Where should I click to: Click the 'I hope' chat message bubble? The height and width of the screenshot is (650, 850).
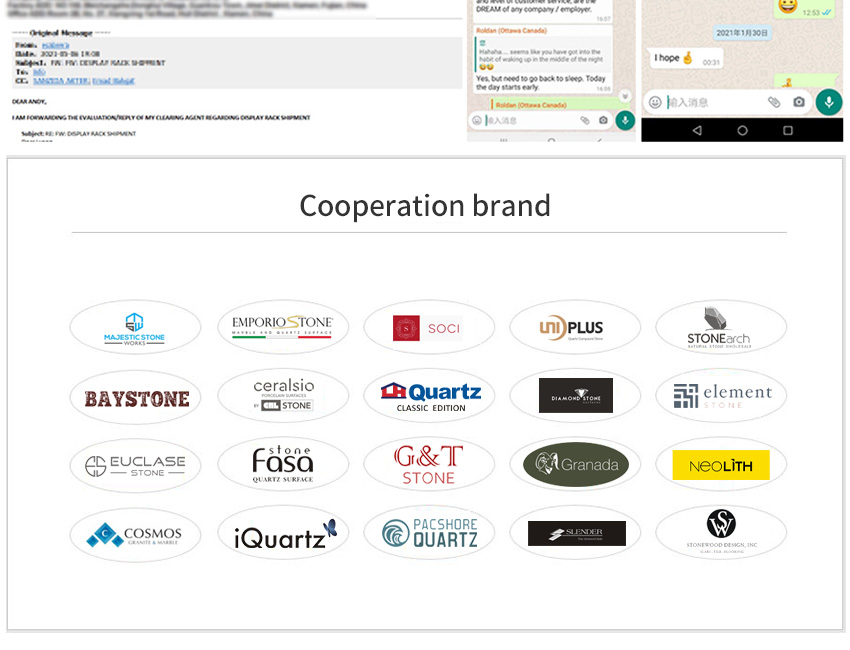click(x=686, y=58)
